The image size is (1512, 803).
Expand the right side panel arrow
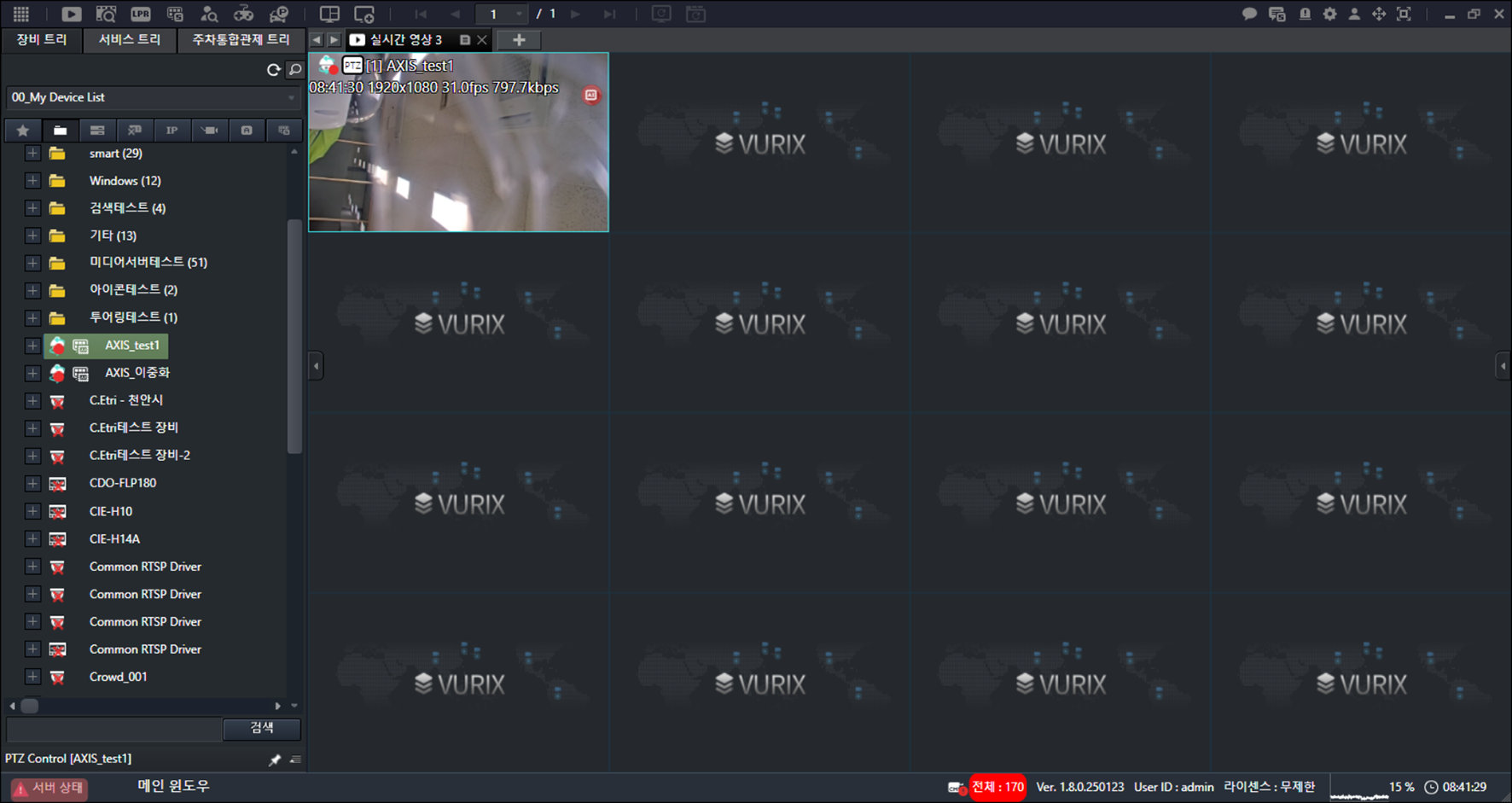[x=1503, y=366]
